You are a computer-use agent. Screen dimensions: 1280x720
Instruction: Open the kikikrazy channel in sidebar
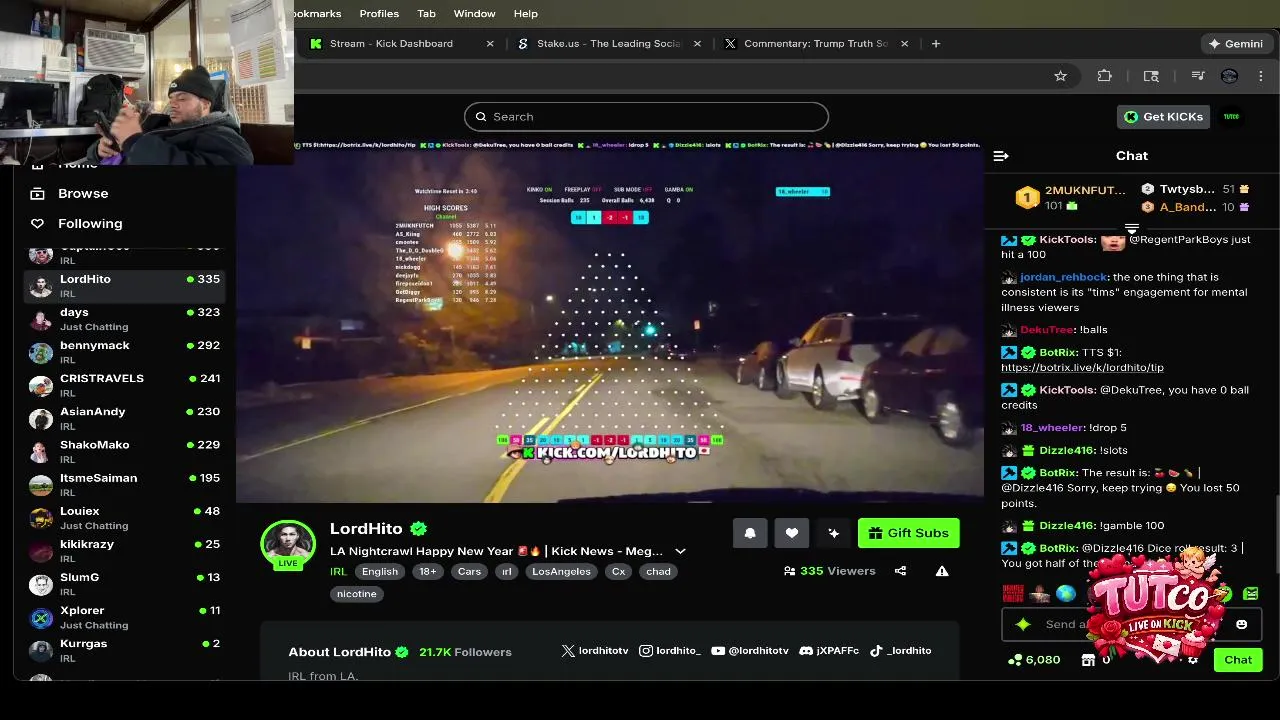click(124, 550)
